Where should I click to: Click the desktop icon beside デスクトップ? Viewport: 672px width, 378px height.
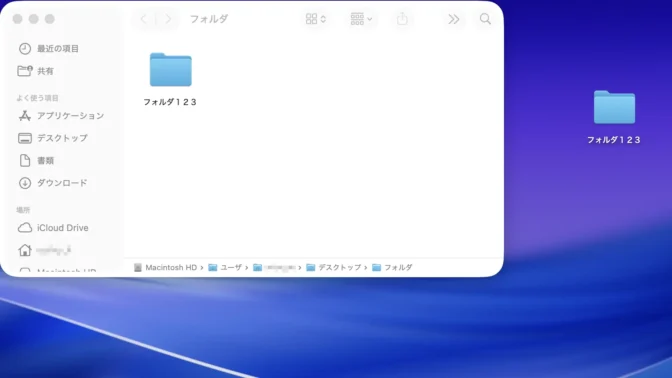(25, 138)
